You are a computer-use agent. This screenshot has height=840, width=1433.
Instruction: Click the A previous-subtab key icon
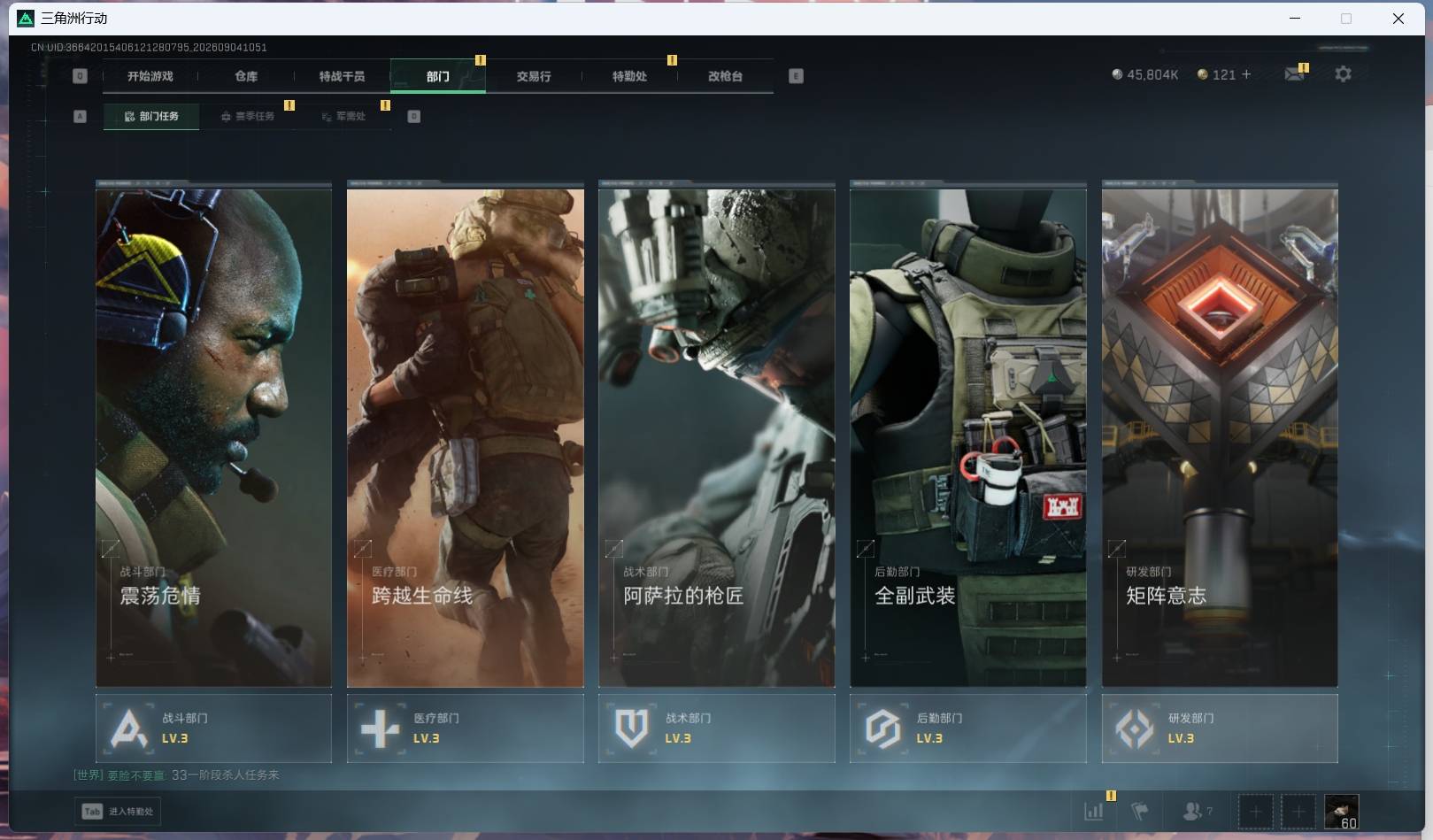click(80, 116)
